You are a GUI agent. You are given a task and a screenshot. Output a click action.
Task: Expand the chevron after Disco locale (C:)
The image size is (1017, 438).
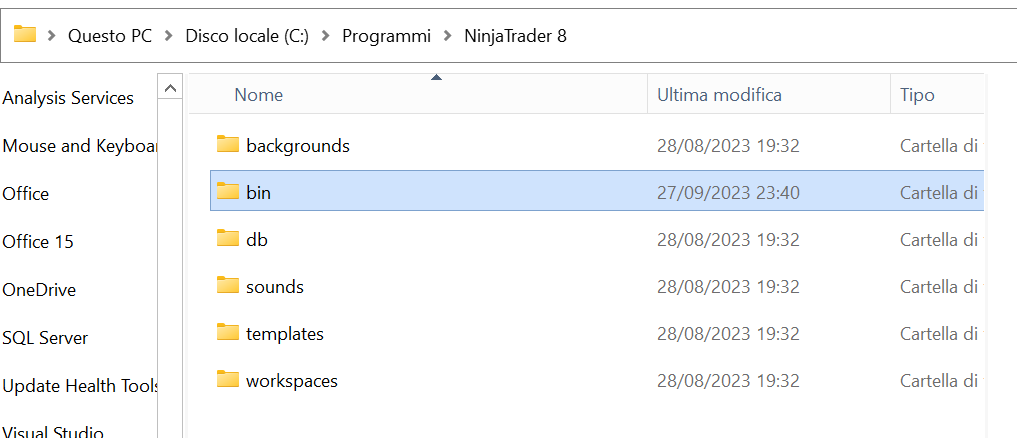coord(326,36)
